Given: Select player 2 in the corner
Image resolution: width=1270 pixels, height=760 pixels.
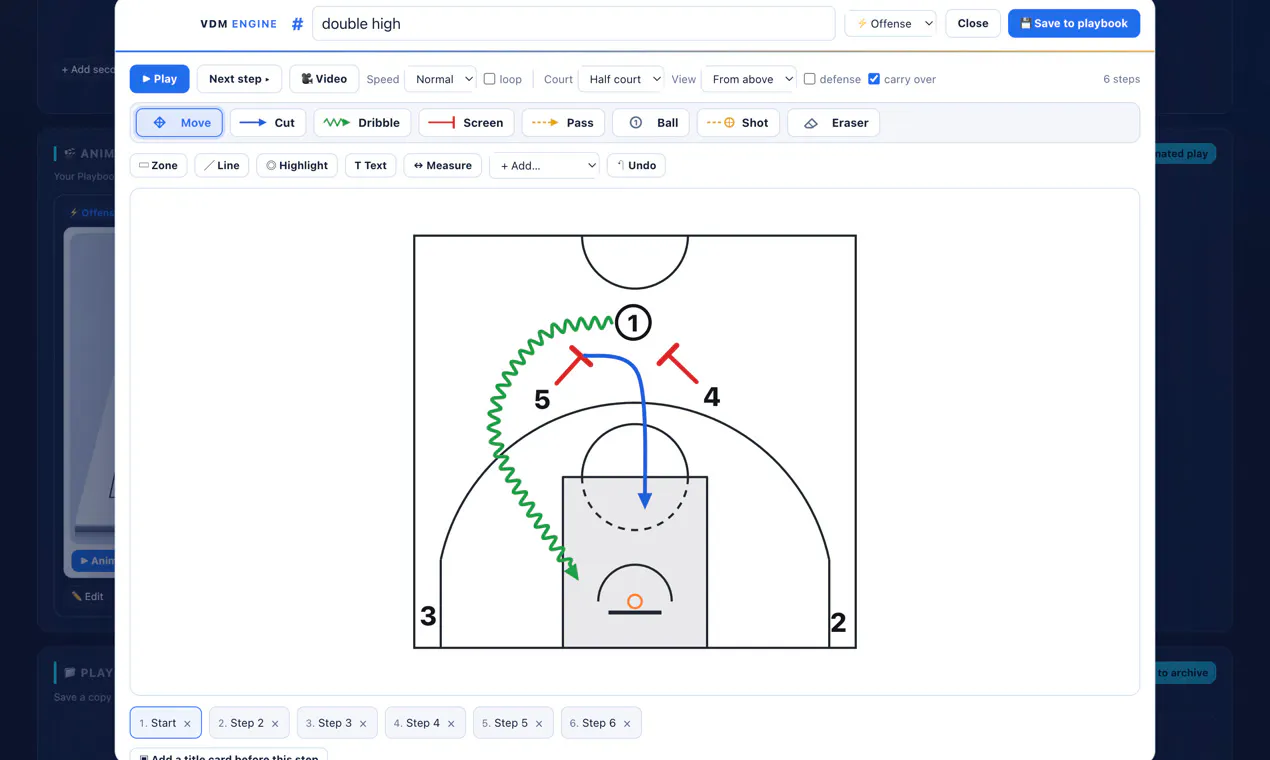Looking at the screenshot, I should [838, 623].
